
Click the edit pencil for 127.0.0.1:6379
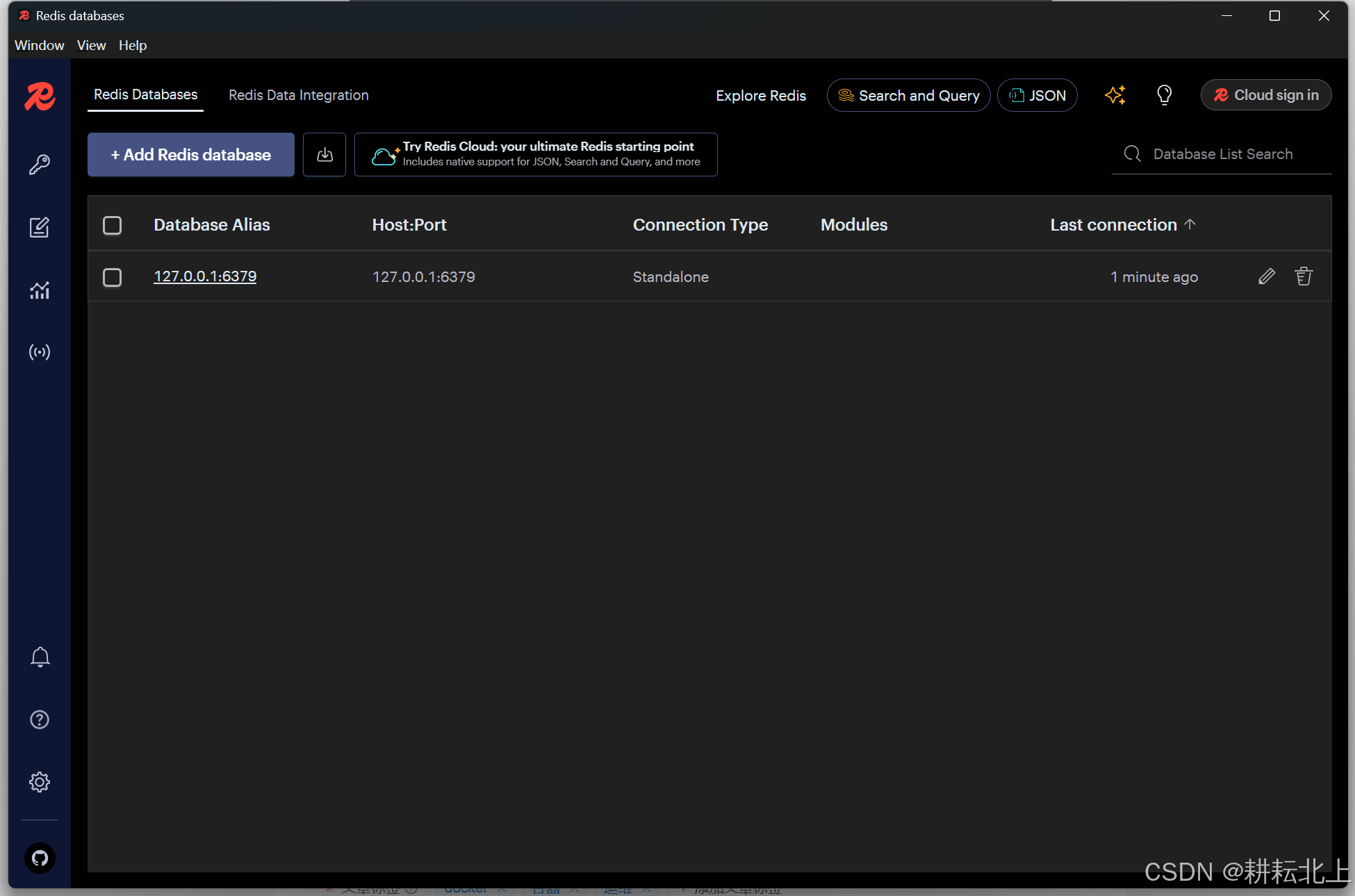coord(1267,276)
